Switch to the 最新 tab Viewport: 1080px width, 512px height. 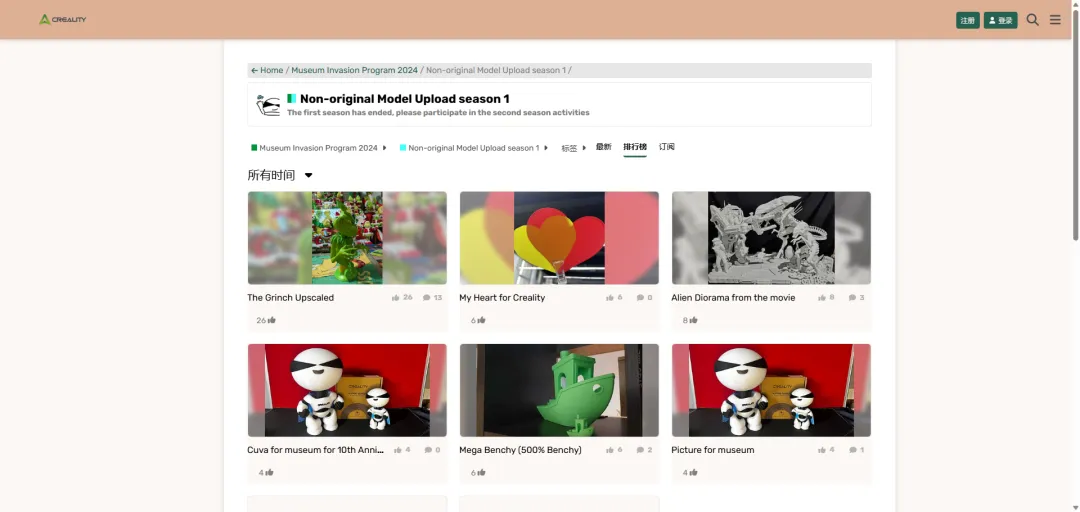[x=603, y=147]
